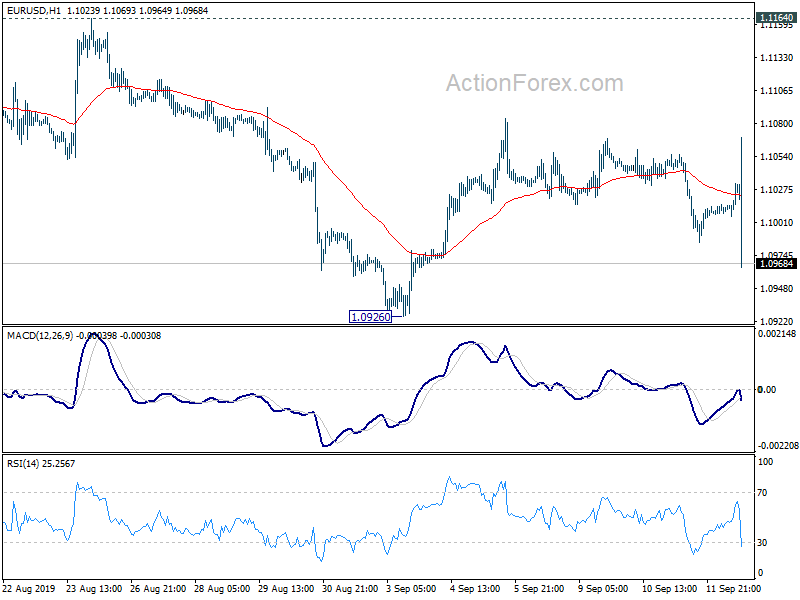The height and width of the screenshot is (600, 800).
Task: Click the current price label 1.09684
Action: (777, 264)
